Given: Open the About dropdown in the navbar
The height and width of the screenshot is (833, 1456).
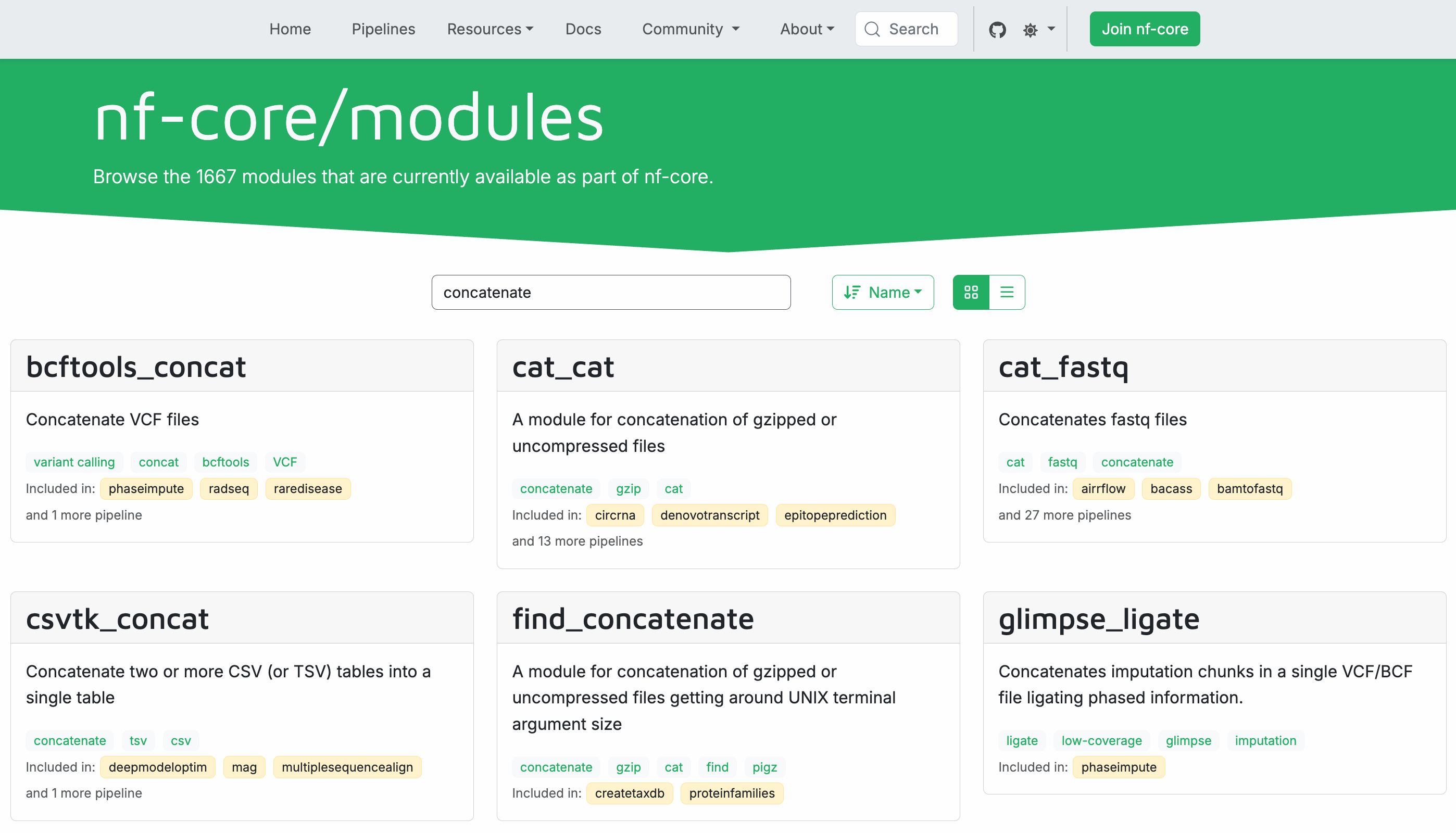Looking at the screenshot, I should (x=807, y=29).
